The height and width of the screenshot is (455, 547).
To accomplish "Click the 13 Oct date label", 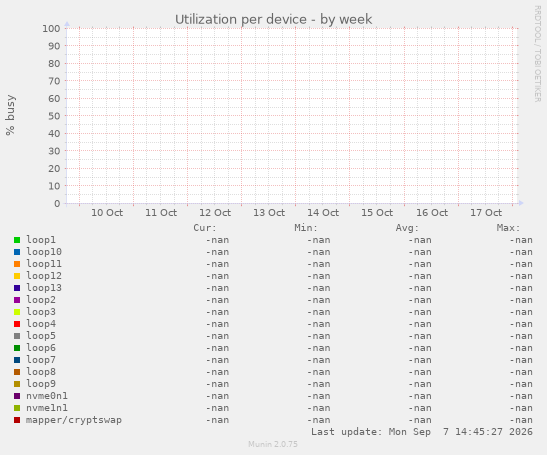I will point(269,212).
